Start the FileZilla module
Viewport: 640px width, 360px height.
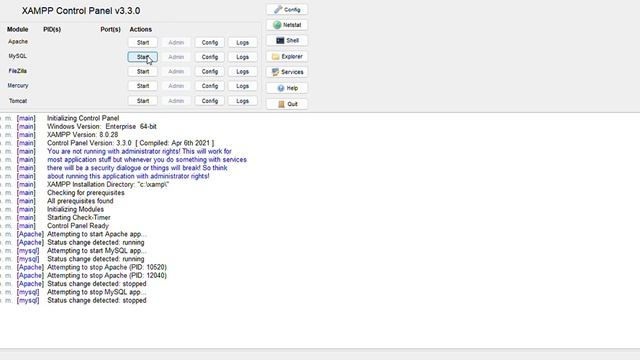pyautogui.click(x=142, y=71)
